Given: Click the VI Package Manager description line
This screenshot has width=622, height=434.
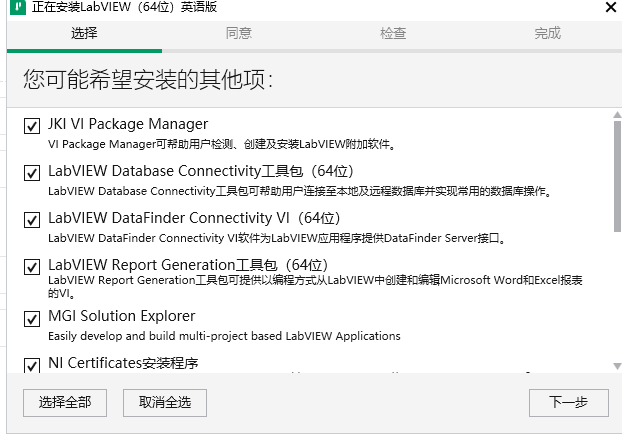Looking at the screenshot, I should pyautogui.click(x=222, y=144).
